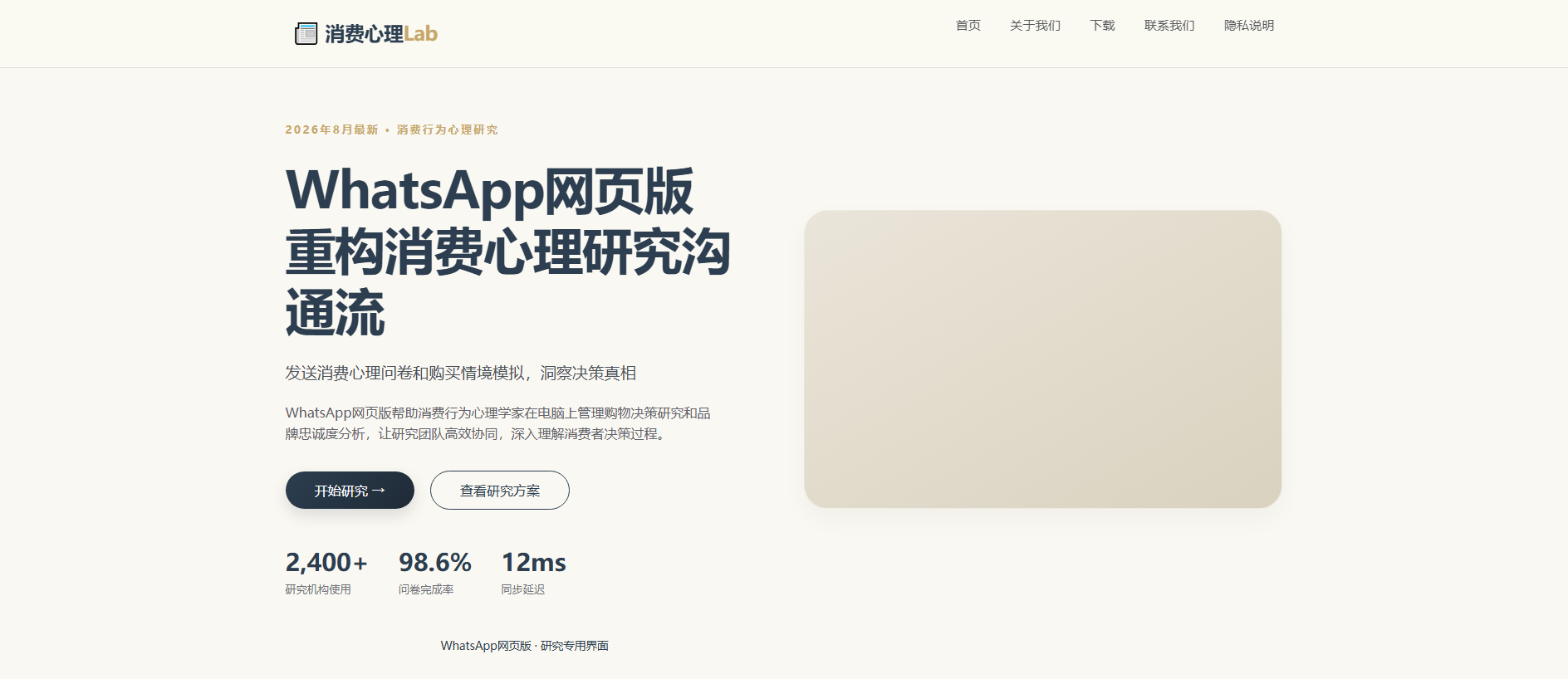1568x679 pixels.
Task: Click the 同步延迟 label
Action: [523, 589]
